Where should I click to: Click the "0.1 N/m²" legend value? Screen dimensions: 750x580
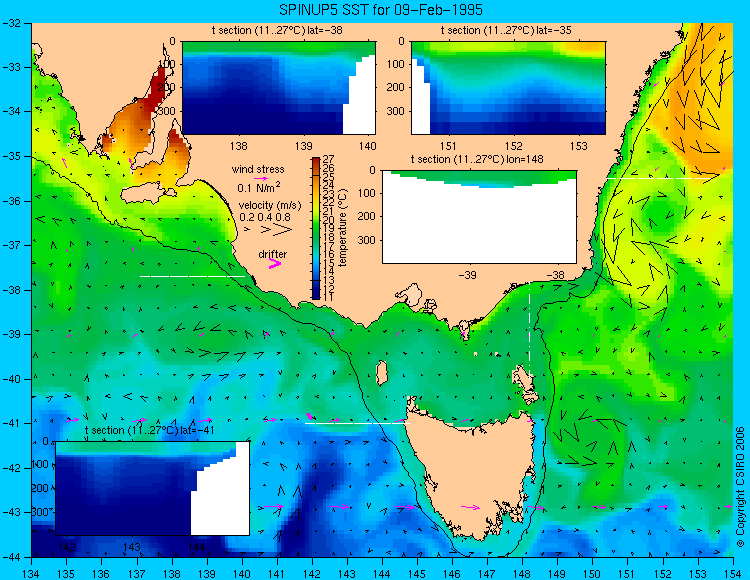point(259,187)
